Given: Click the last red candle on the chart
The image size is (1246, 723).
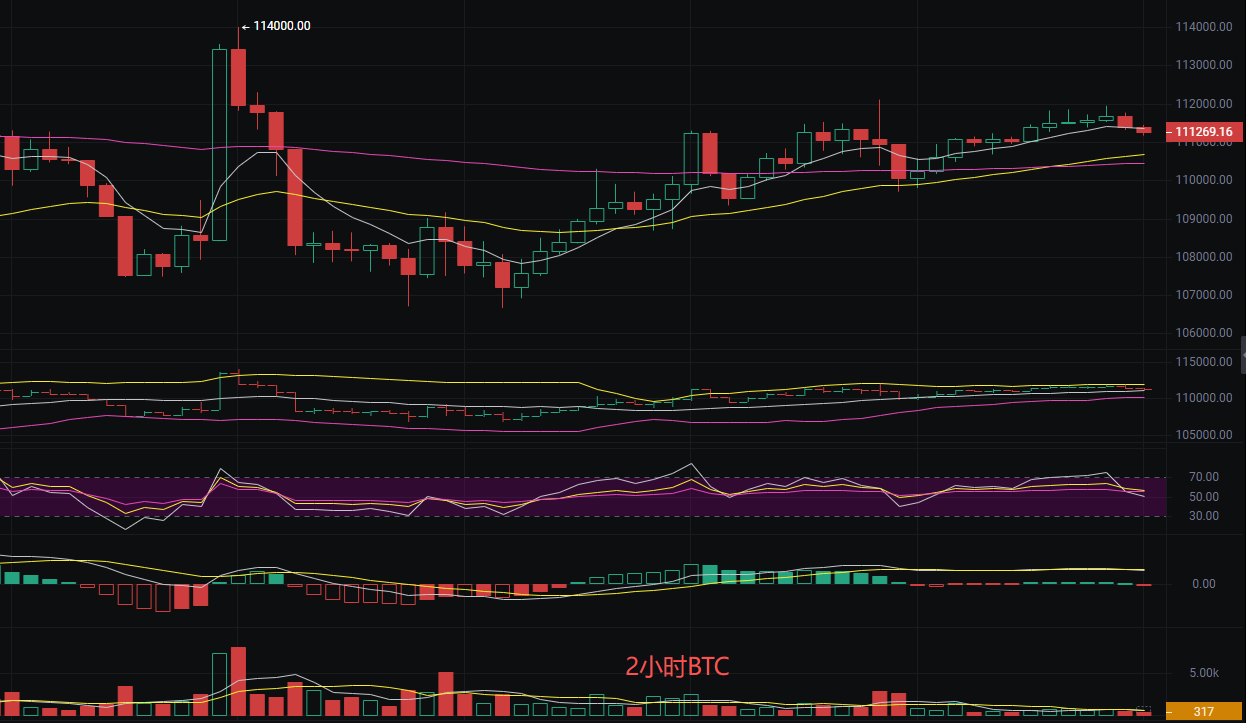Looking at the screenshot, I should [1143, 130].
